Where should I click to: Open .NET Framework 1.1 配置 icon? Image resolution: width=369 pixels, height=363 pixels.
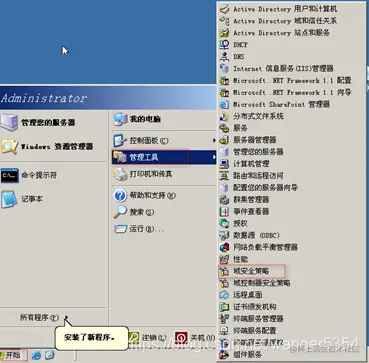(225, 80)
